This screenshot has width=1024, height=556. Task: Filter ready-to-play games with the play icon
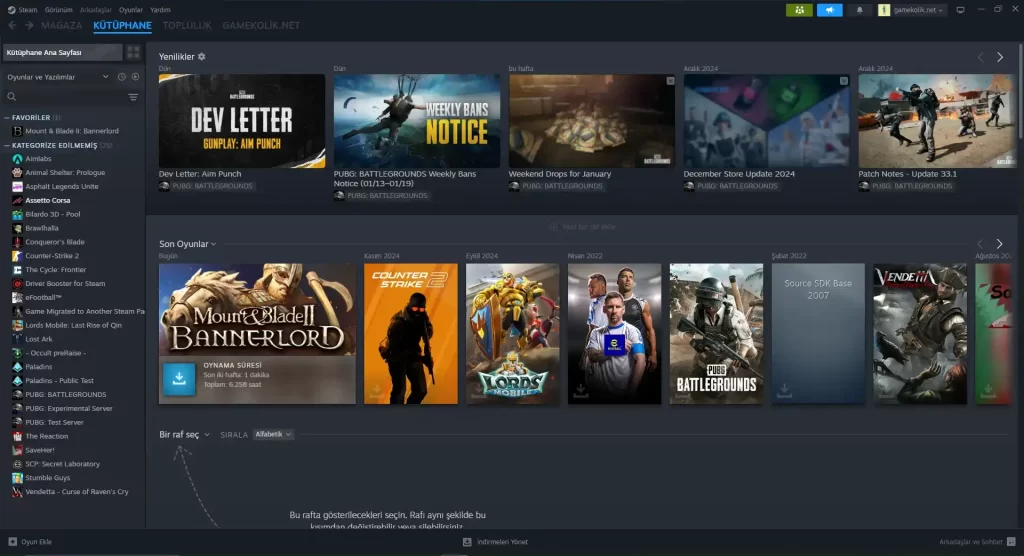pyautogui.click(x=135, y=77)
